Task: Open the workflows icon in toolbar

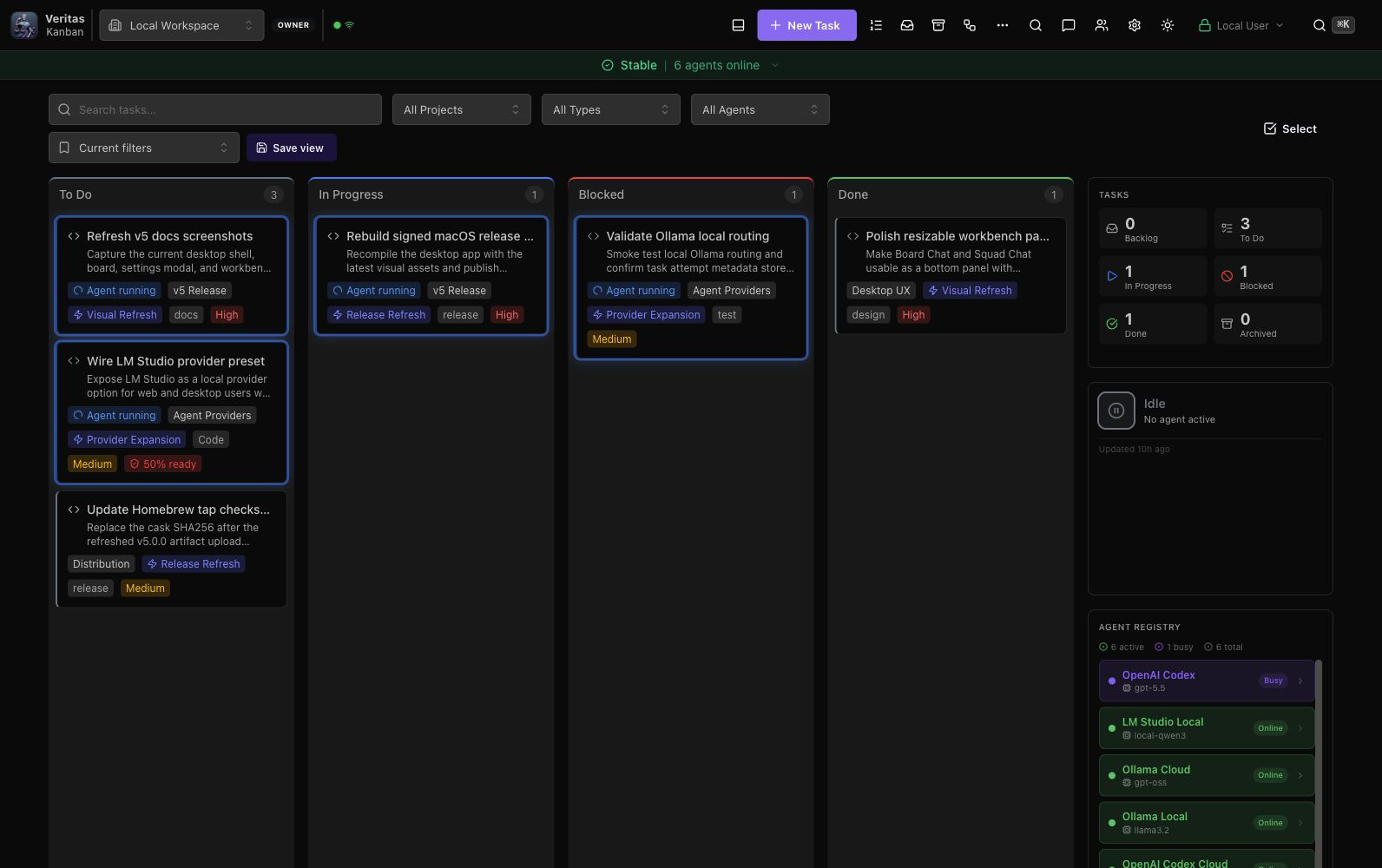Action: pyautogui.click(x=970, y=25)
